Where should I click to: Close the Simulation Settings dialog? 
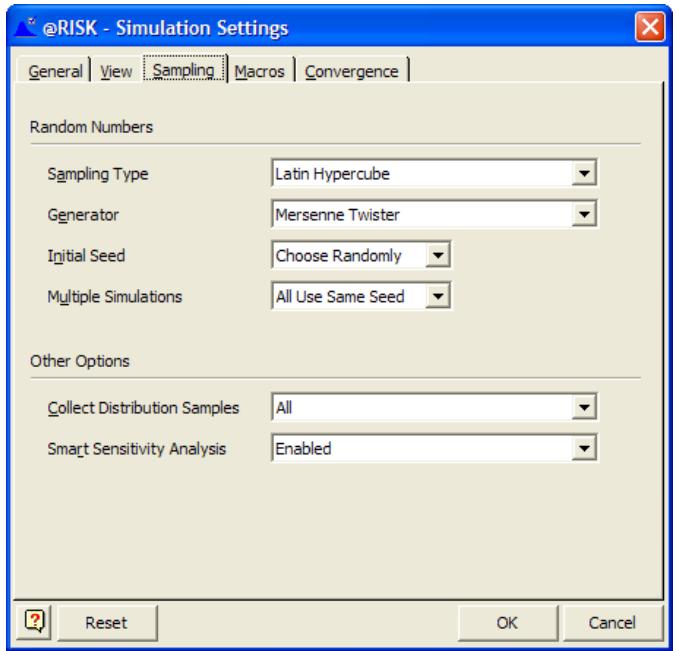pyautogui.click(x=650, y=25)
